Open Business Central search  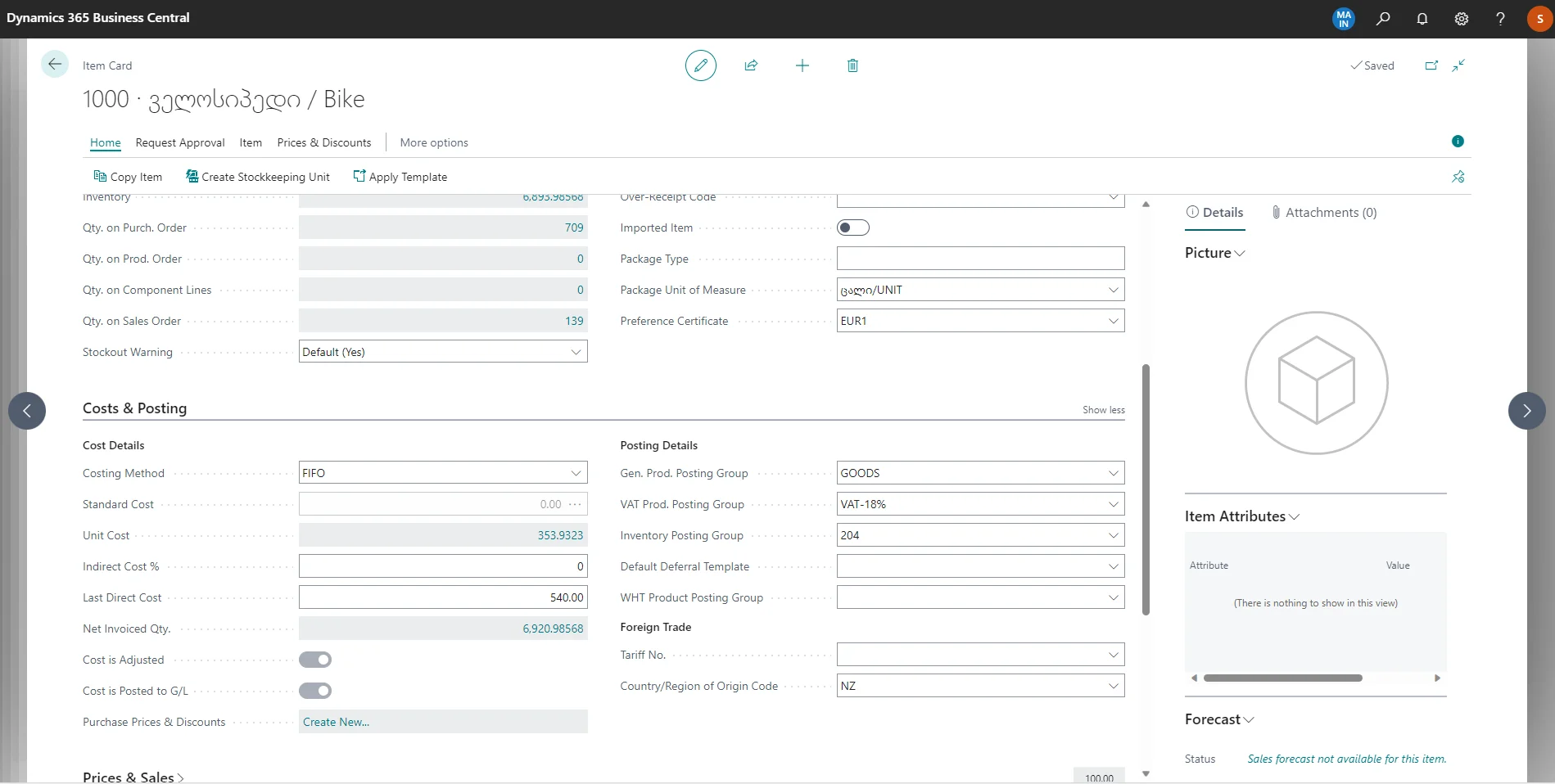click(1382, 18)
